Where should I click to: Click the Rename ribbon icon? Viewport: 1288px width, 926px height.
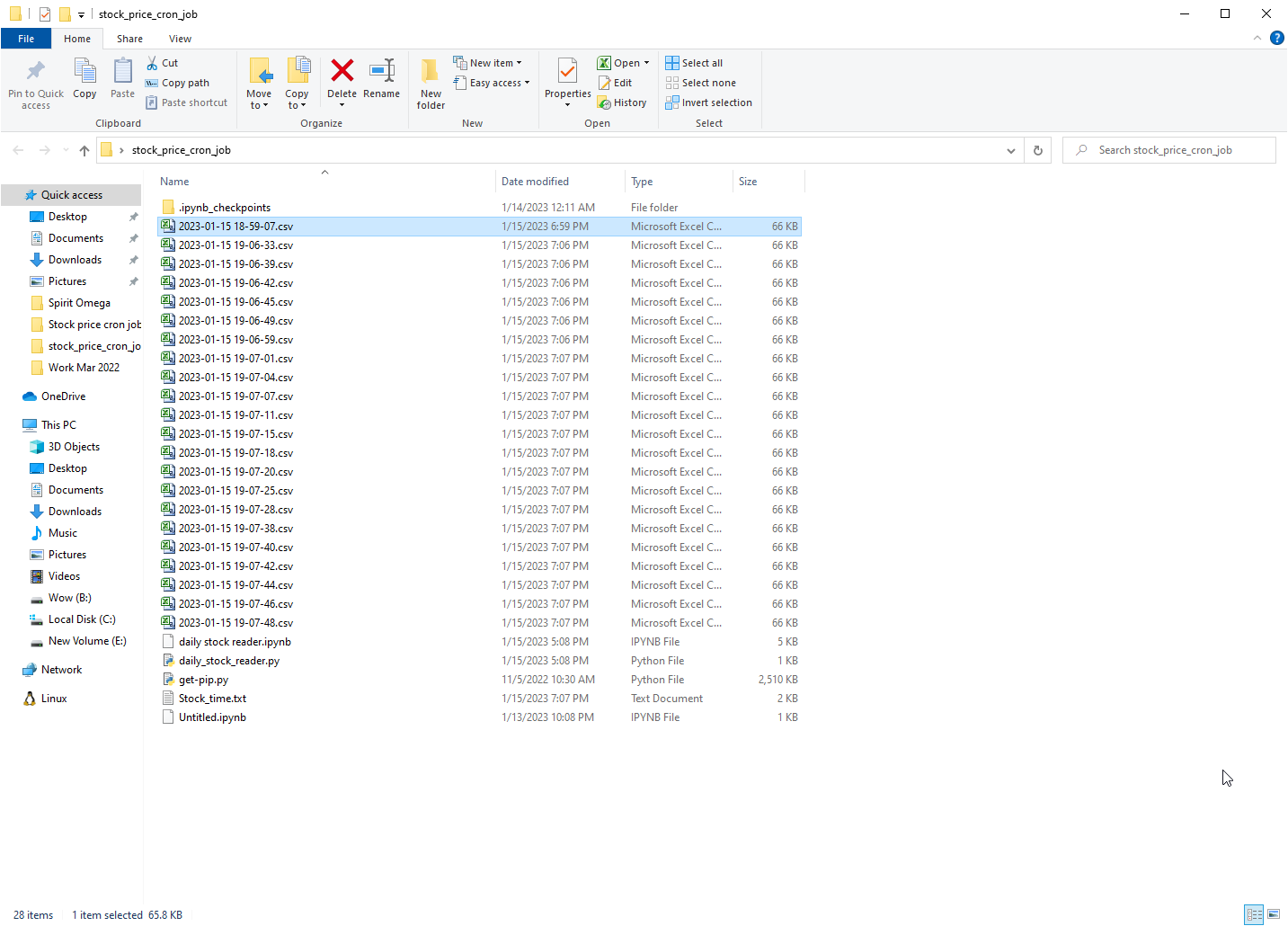[382, 70]
